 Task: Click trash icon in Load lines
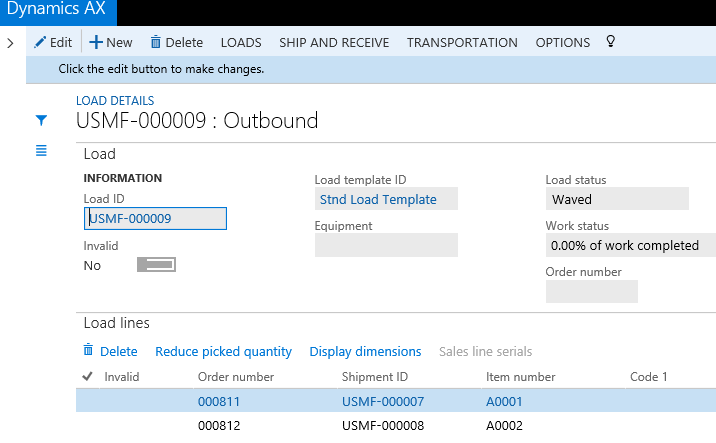88,351
